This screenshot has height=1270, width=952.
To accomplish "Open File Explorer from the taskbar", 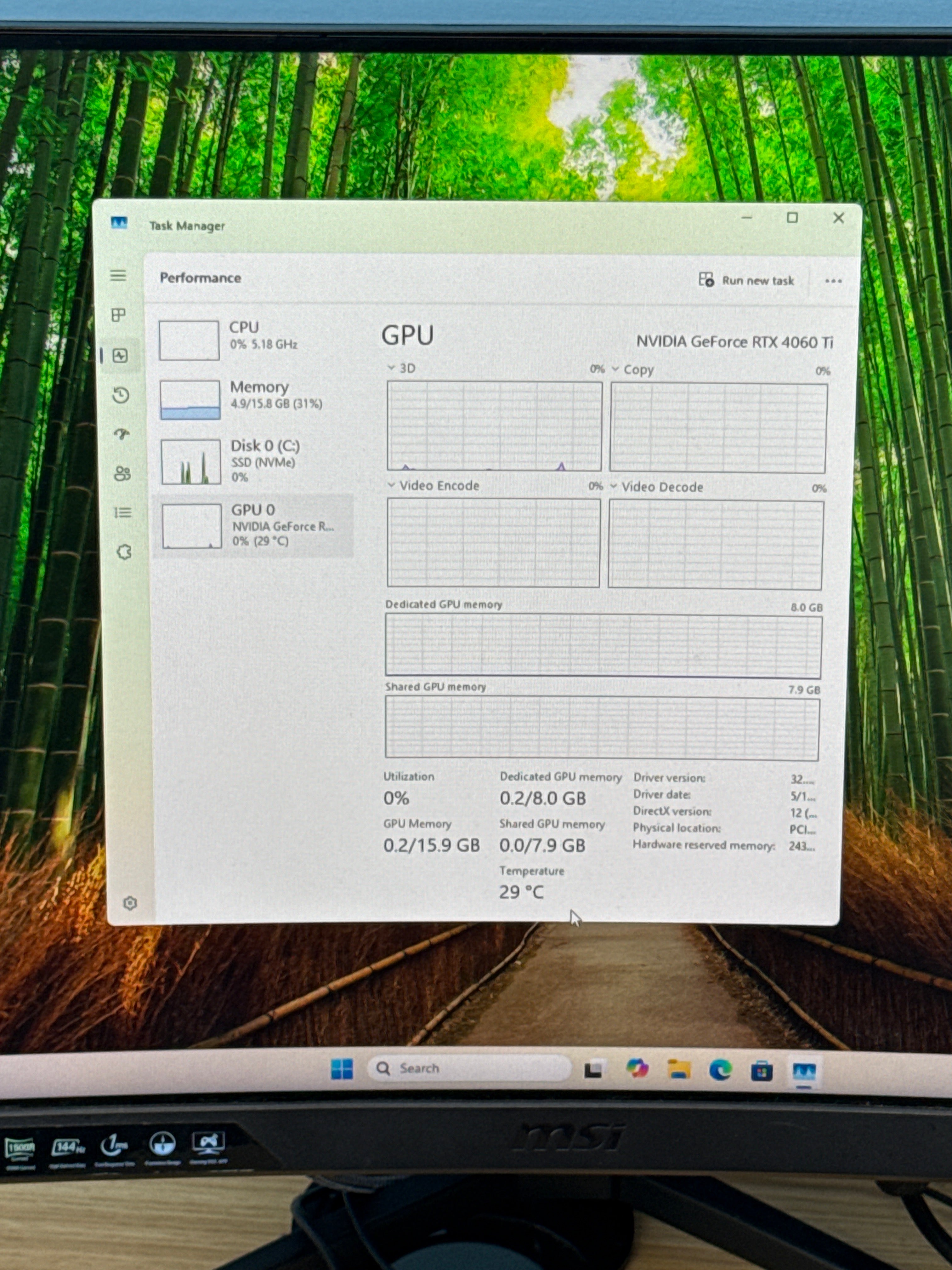I will click(679, 1070).
